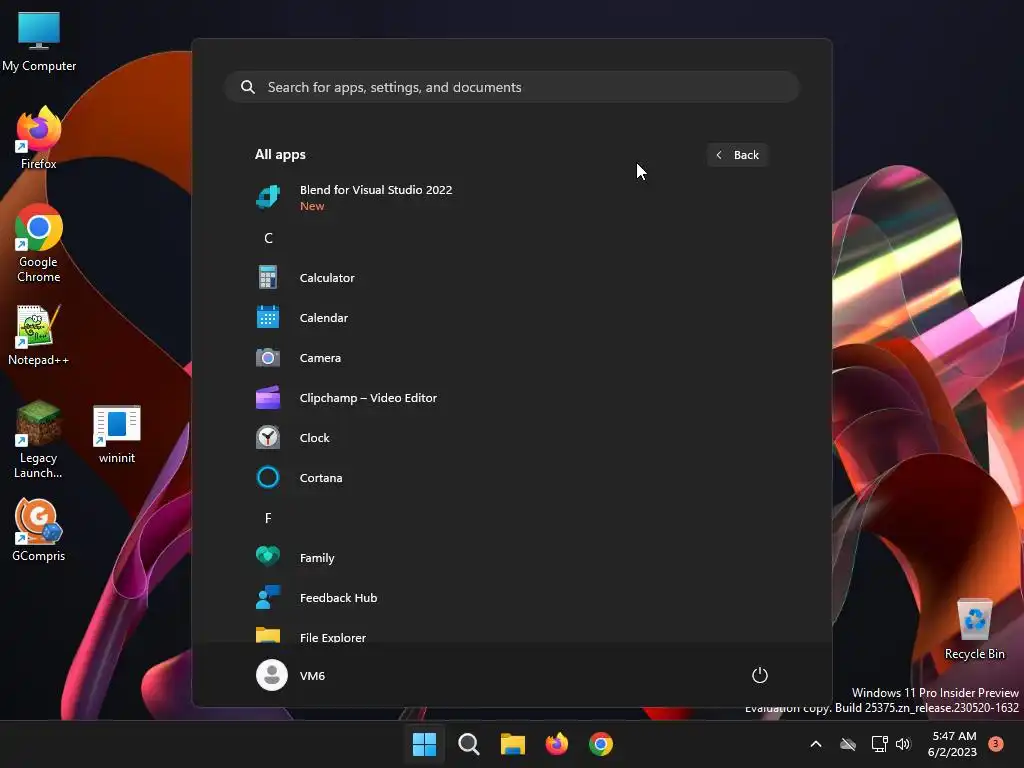Viewport: 1024px width, 768px height.
Task: Launch the Calculator app icon
Action: tap(268, 278)
